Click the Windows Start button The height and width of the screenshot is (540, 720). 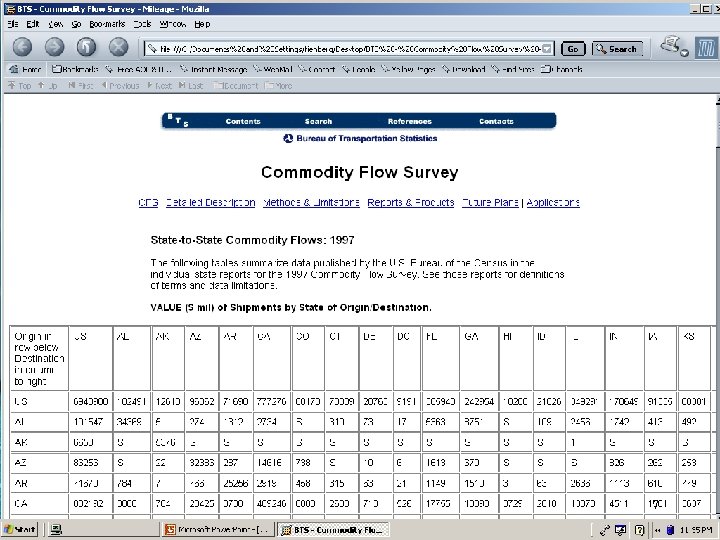[20, 530]
